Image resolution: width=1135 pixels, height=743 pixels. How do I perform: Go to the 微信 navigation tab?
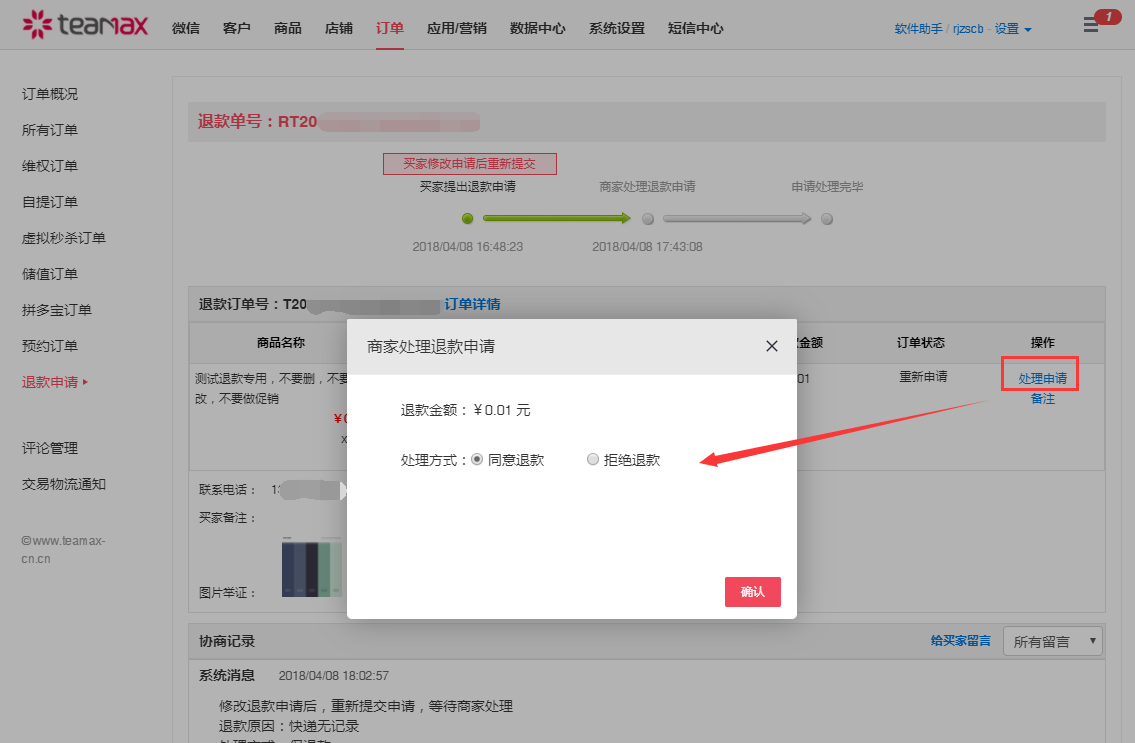(x=186, y=28)
